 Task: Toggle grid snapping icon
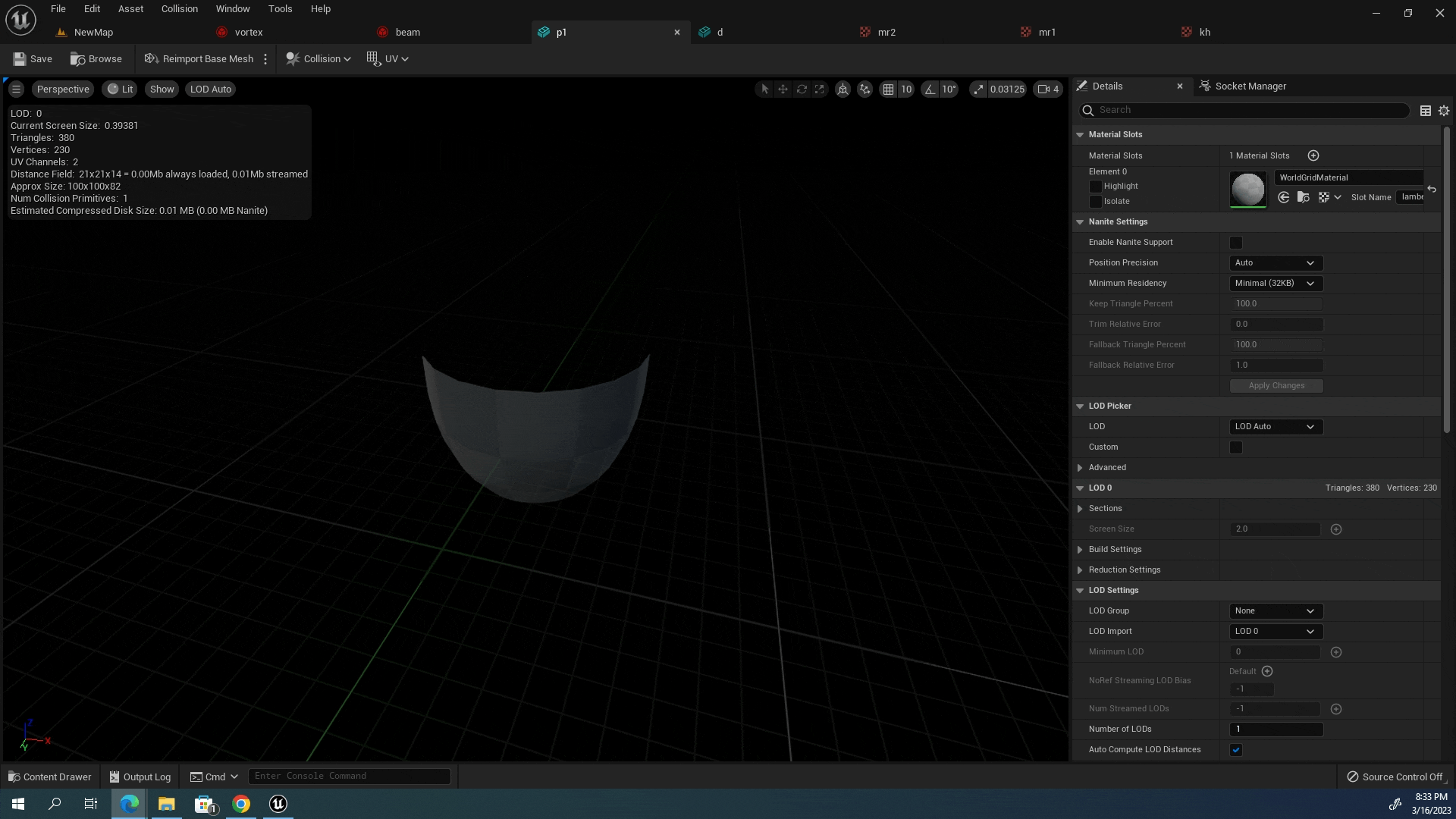(888, 89)
